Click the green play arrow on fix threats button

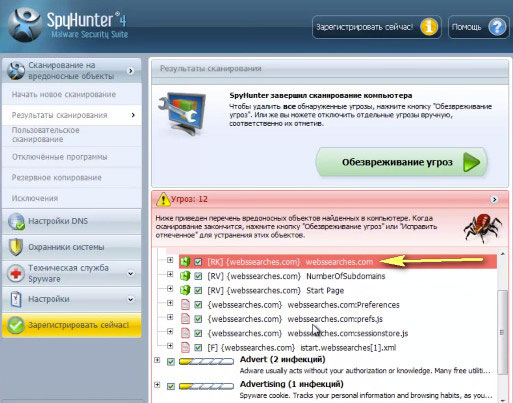point(472,162)
